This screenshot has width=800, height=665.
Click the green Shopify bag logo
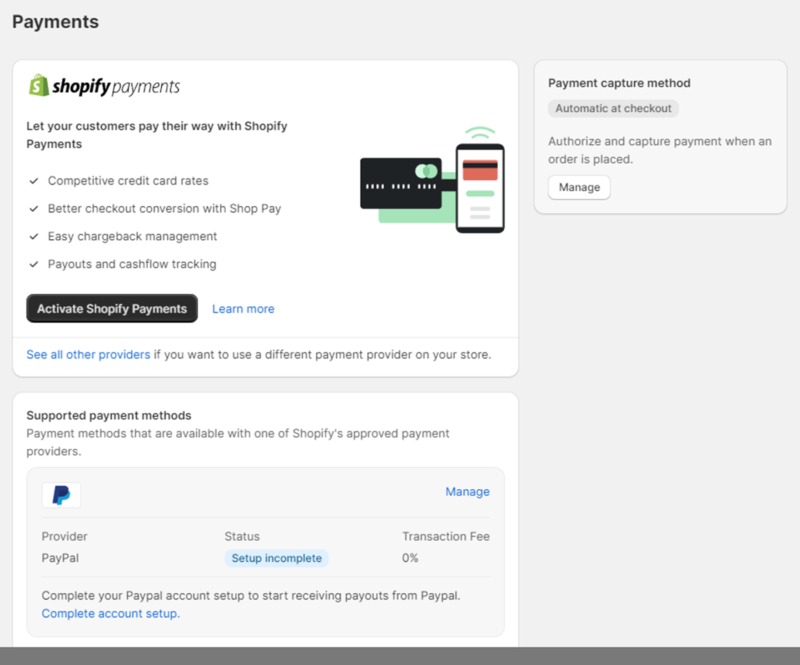(x=37, y=87)
